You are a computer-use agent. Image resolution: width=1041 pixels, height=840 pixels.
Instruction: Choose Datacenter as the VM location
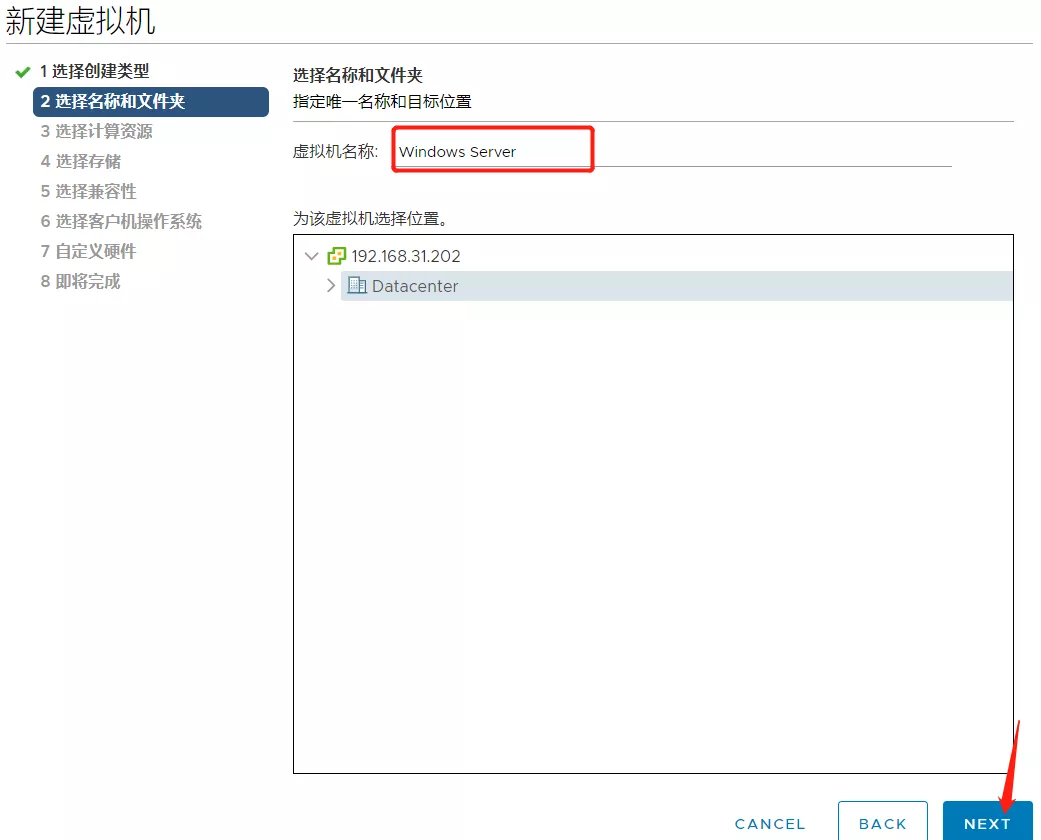click(x=415, y=286)
